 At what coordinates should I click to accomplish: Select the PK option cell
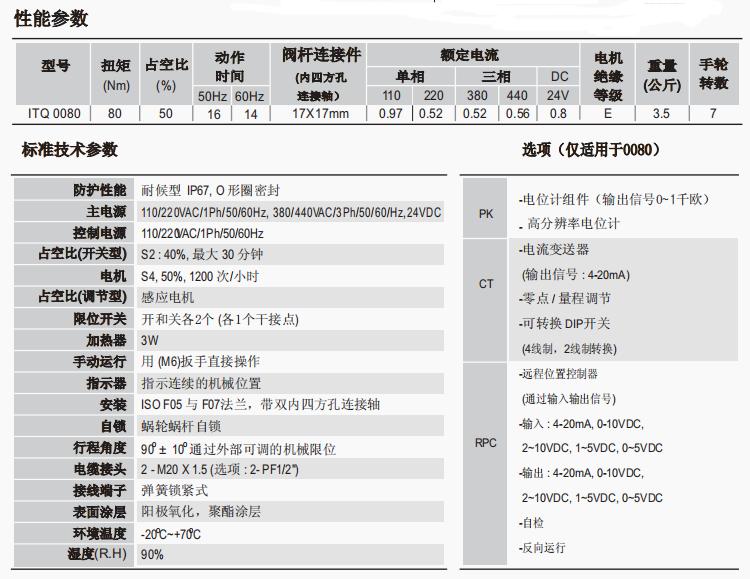(x=486, y=213)
